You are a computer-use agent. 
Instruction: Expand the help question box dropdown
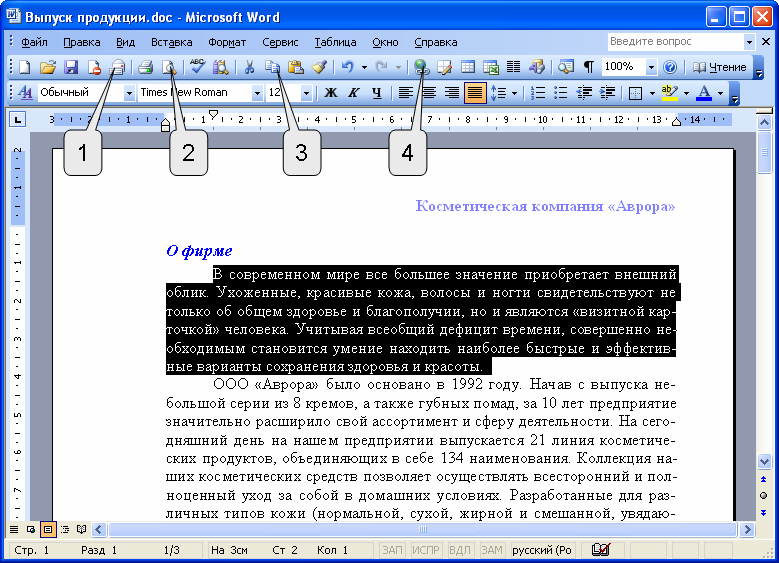click(749, 42)
